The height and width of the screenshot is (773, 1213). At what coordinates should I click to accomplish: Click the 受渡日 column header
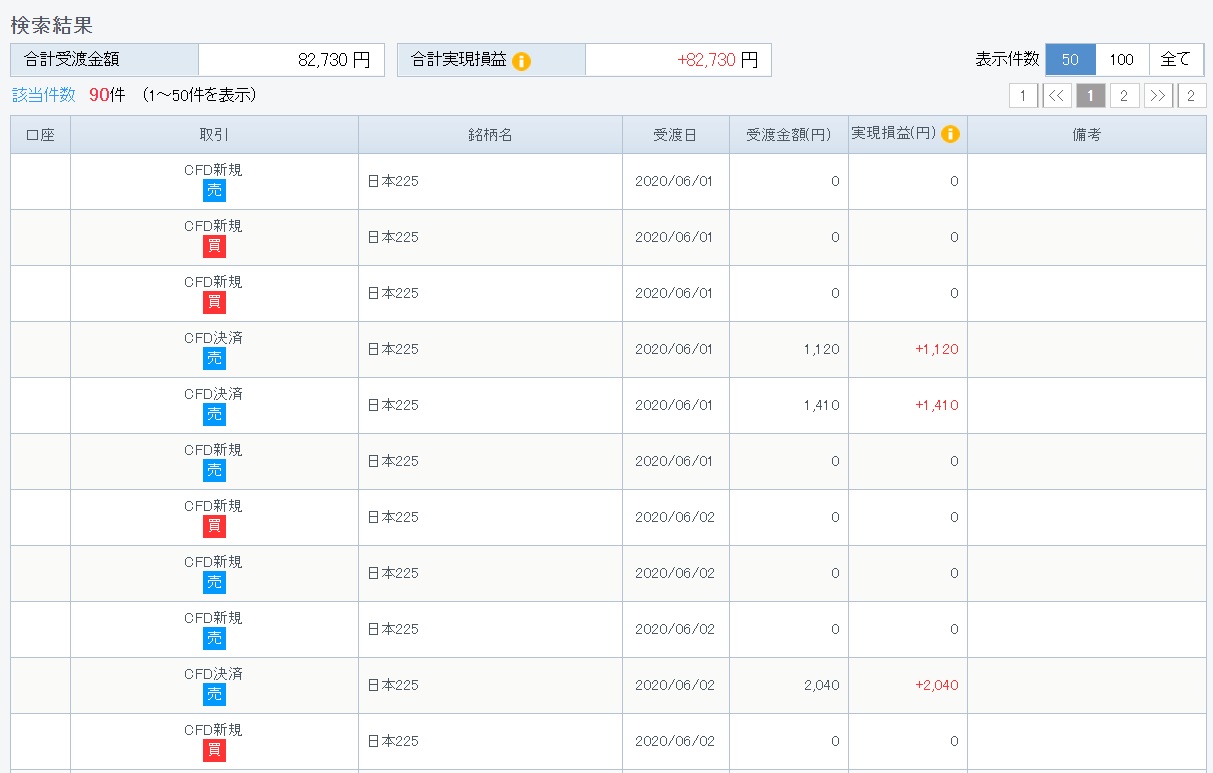675,135
